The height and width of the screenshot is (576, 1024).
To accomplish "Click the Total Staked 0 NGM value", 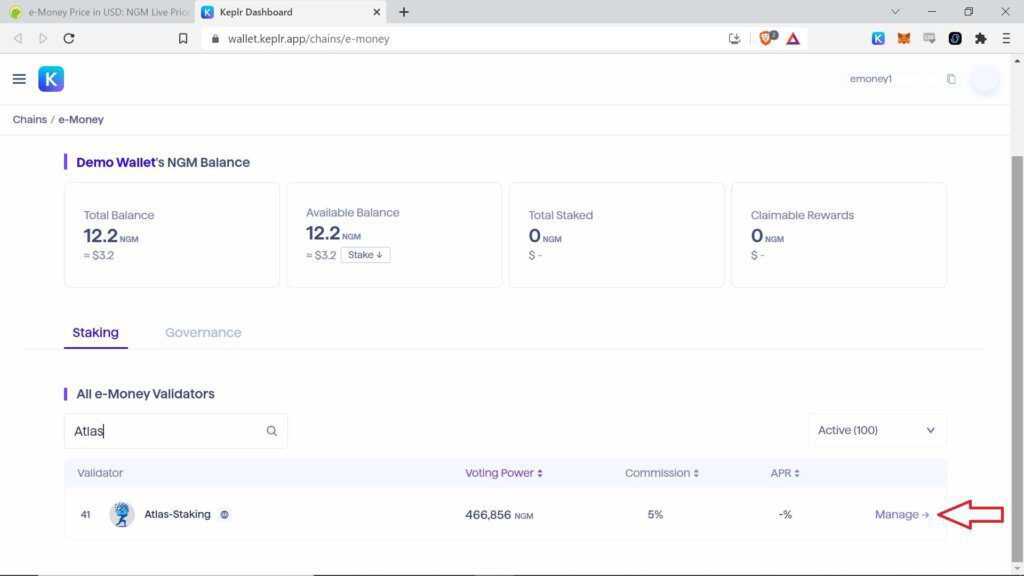I will [545, 236].
